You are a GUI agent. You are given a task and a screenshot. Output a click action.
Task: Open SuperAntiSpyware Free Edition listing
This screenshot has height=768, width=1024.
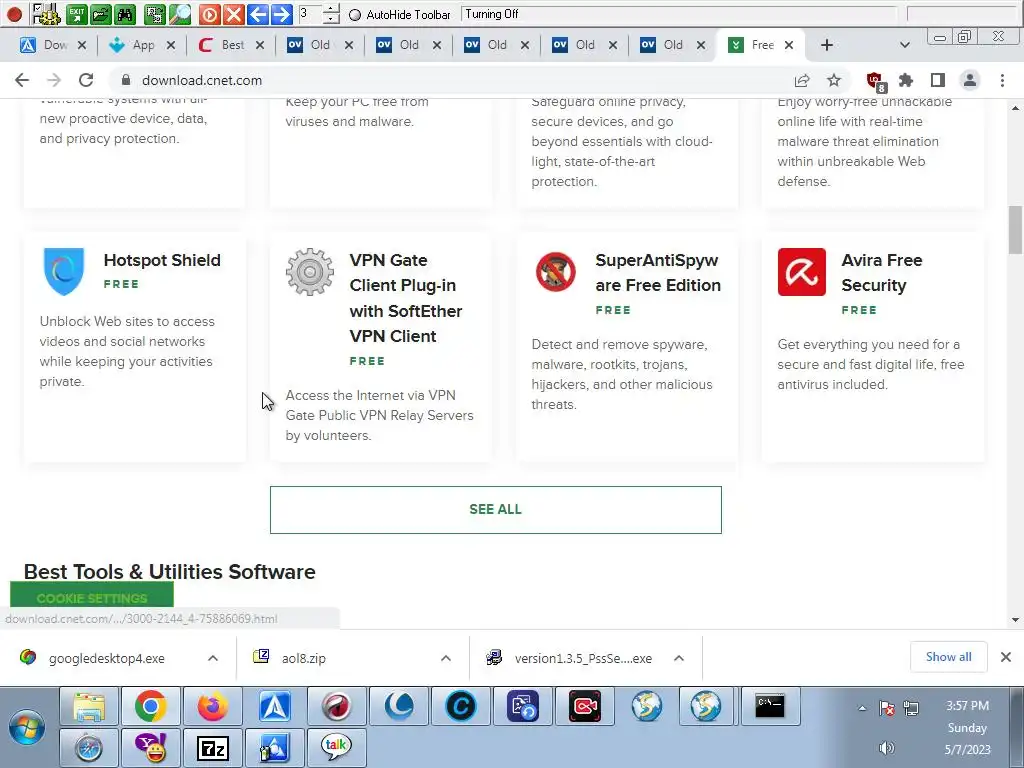(x=658, y=272)
